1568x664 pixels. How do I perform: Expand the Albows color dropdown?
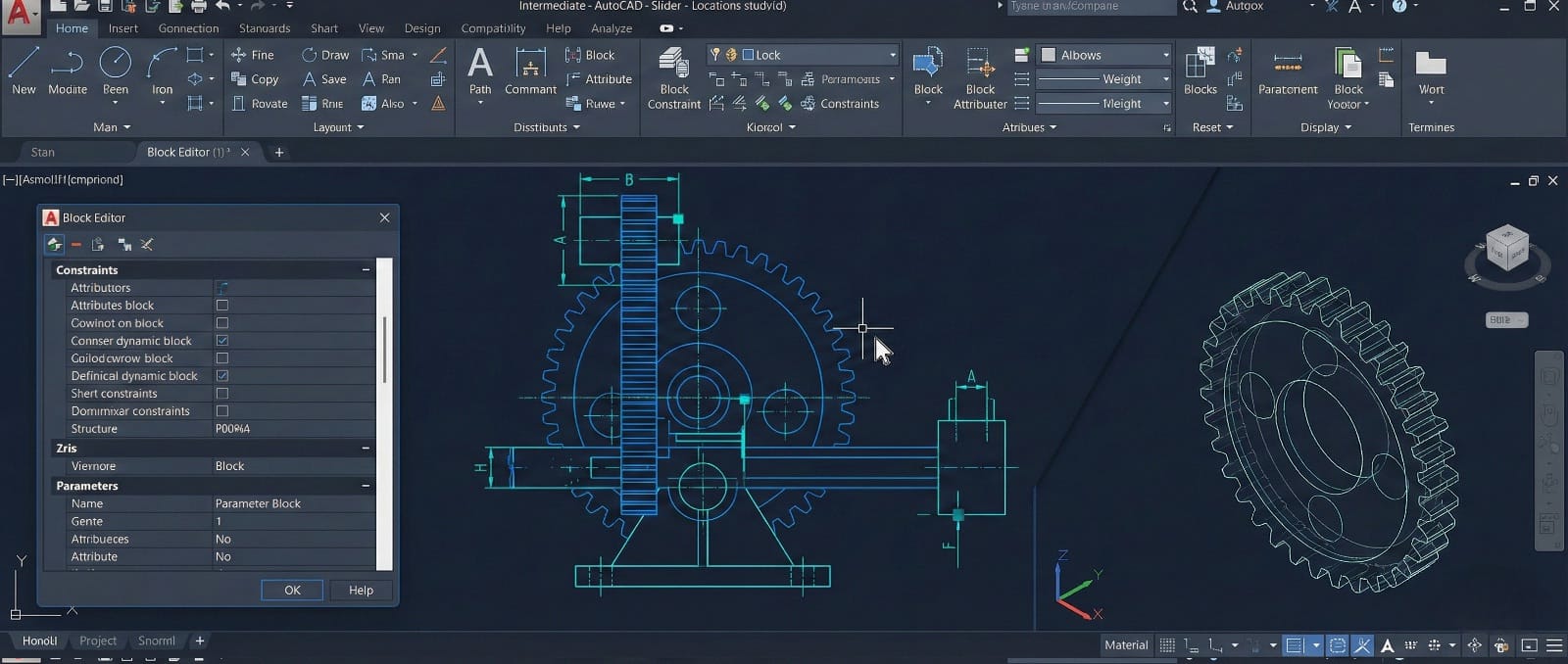[1164, 55]
